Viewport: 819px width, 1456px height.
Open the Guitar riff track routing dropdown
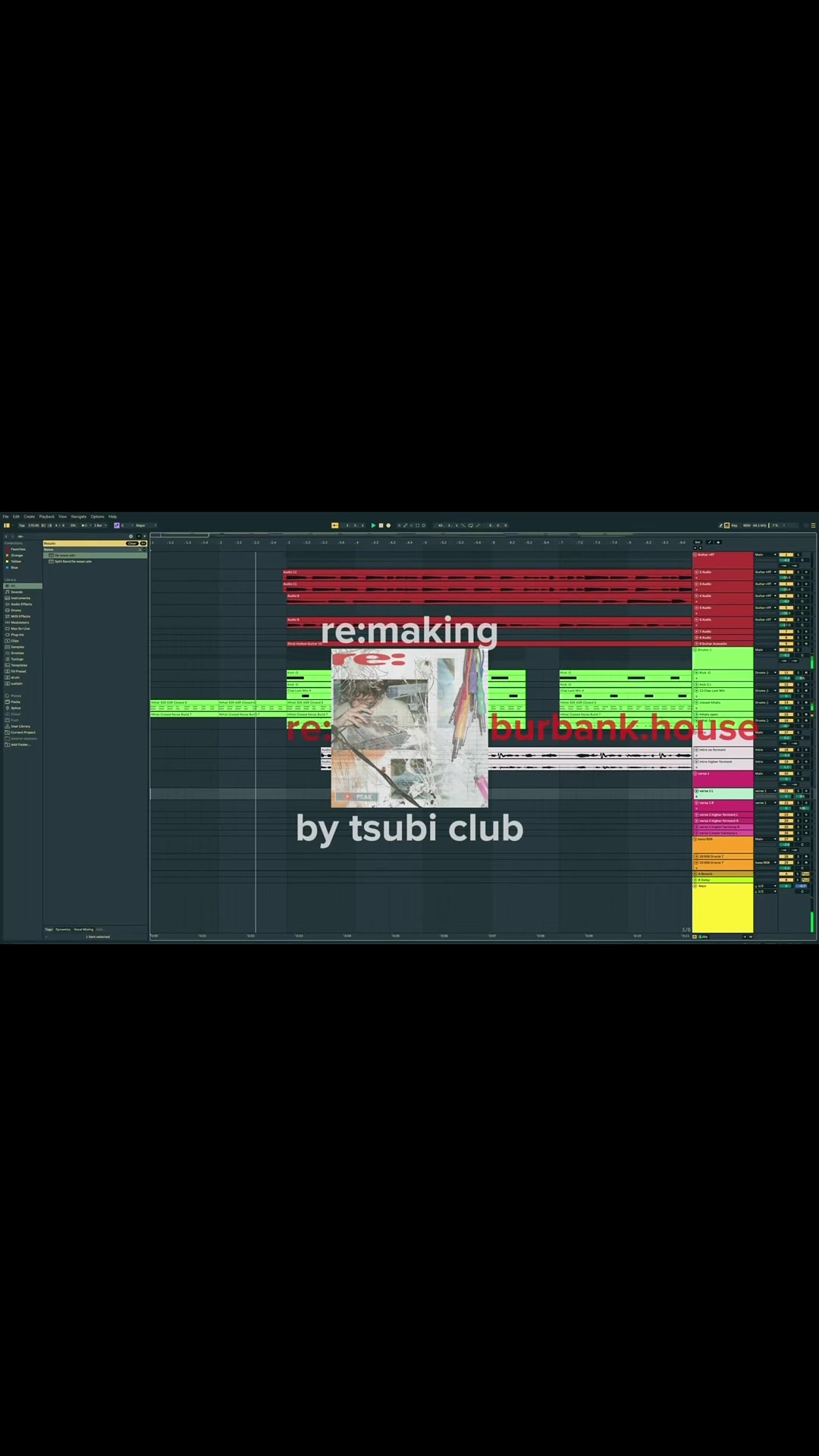[x=765, y=554]
